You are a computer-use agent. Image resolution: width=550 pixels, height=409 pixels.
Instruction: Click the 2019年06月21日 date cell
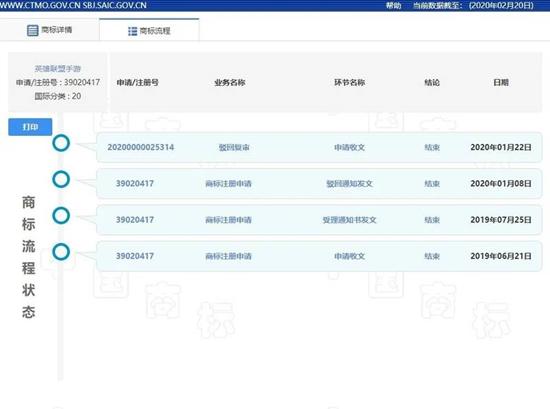(501, 256)
